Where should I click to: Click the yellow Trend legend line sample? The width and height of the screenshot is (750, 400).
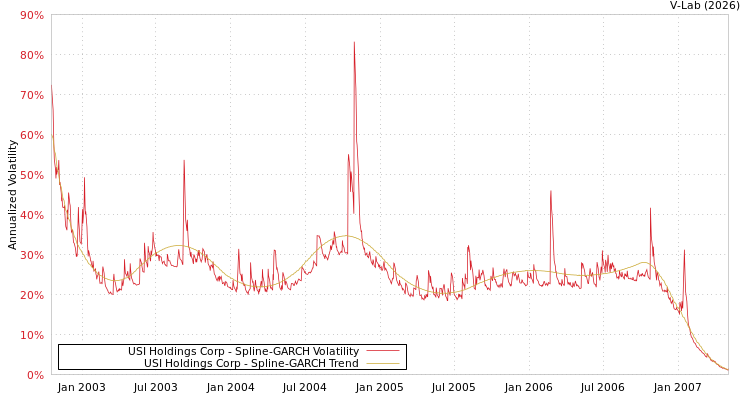coord(383,363)
